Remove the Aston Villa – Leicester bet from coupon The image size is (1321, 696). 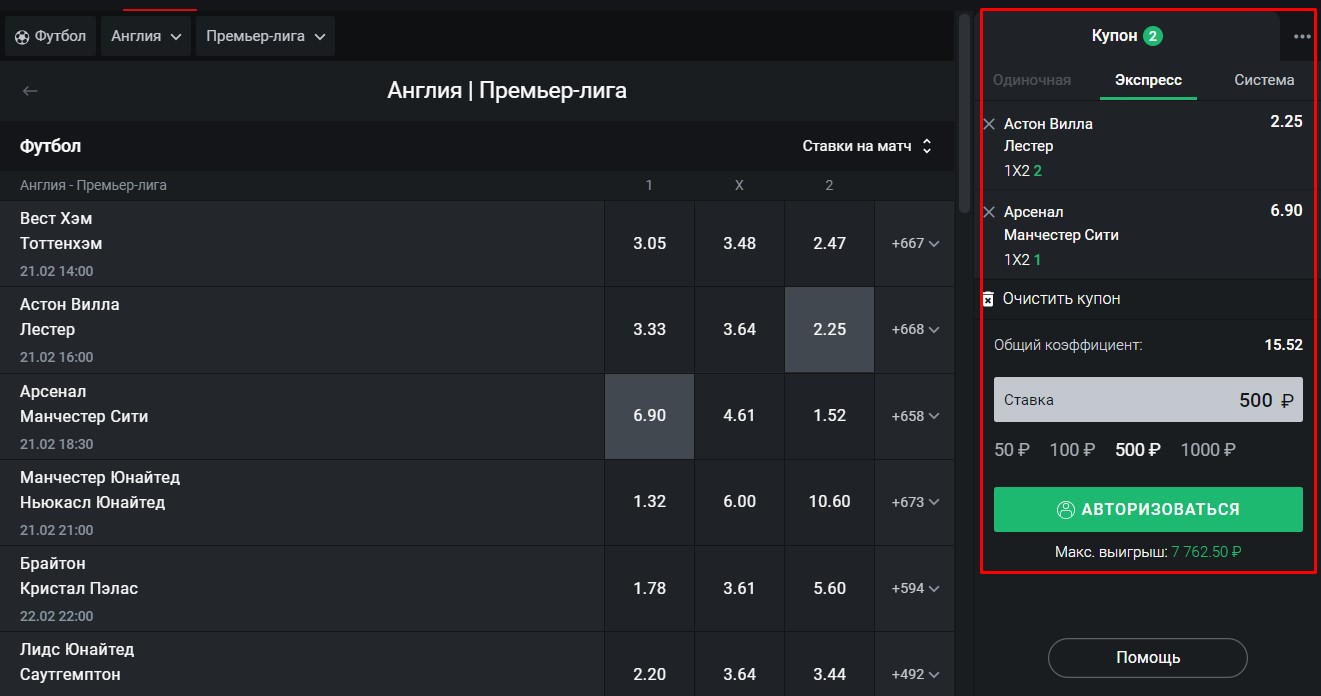point(990,124)
